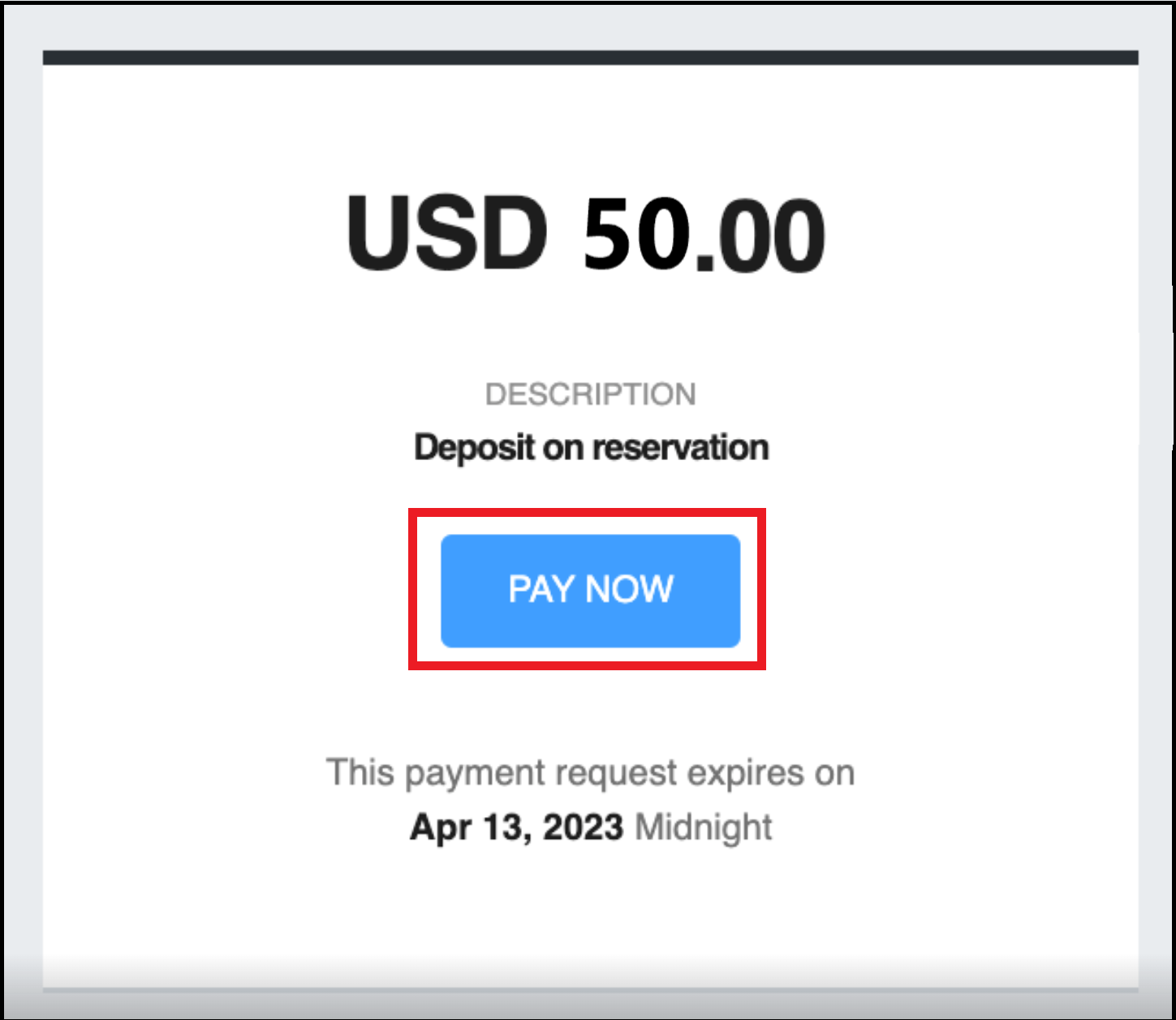Click the space below the expiry information
Image resolution: width=1176 pixels, height=1020 pixels.
pos(590,909)
